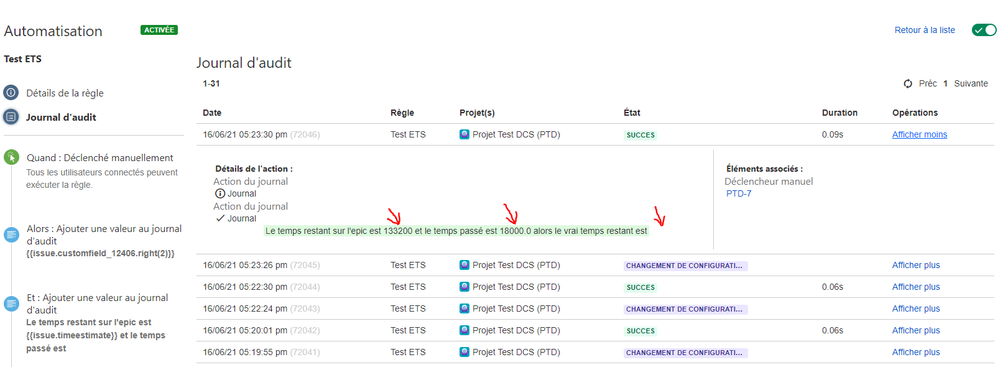Click the date 16/06/21 05:20:01 pm

(x=245, y=330)
